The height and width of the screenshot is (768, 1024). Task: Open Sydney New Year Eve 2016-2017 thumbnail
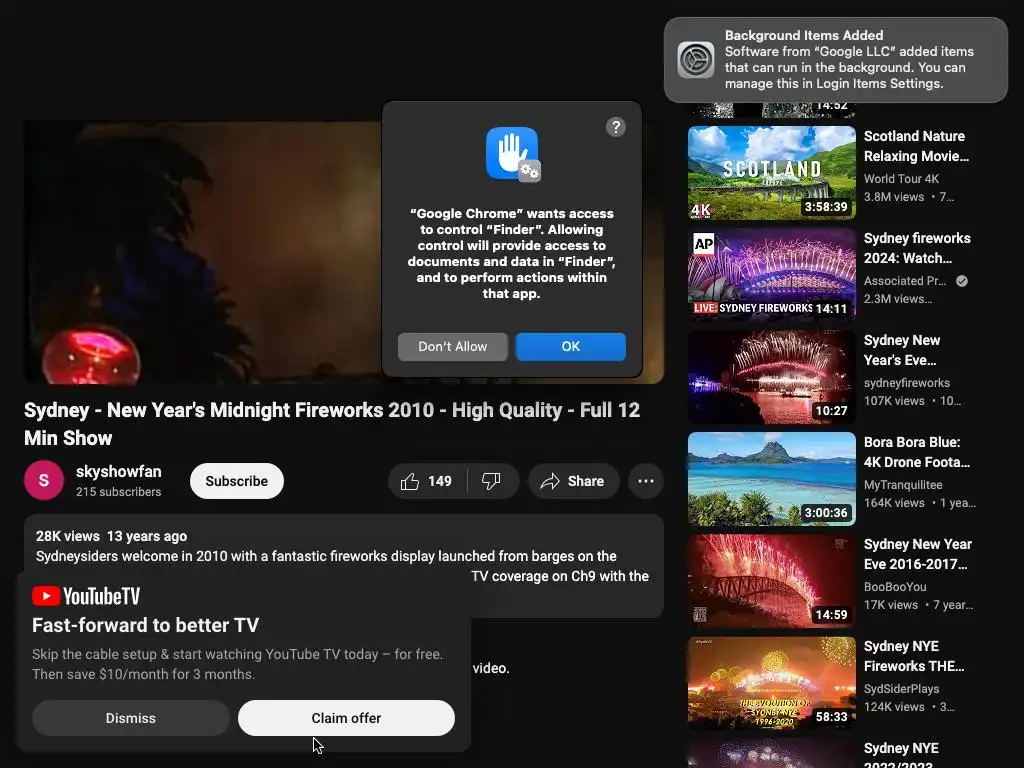click(771, 581)
